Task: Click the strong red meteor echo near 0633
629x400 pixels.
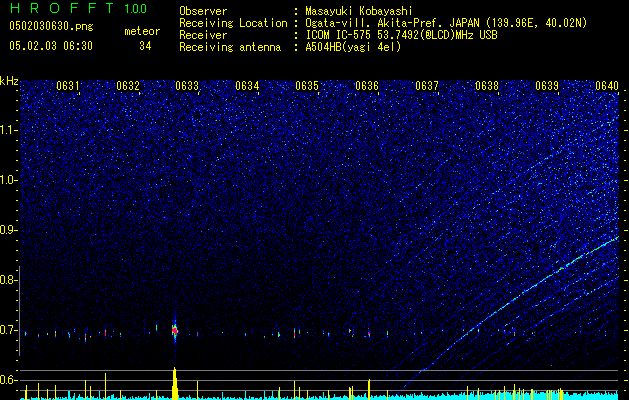Action: pyautogui.click(x=174, y=331)
